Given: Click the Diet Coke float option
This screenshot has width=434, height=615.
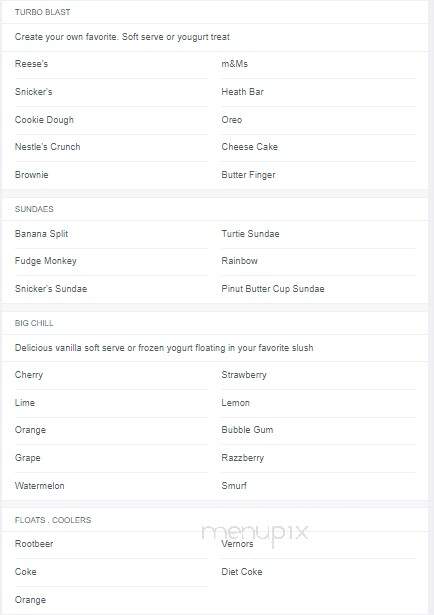Looking at the screenshot, I should pos(242,572).
